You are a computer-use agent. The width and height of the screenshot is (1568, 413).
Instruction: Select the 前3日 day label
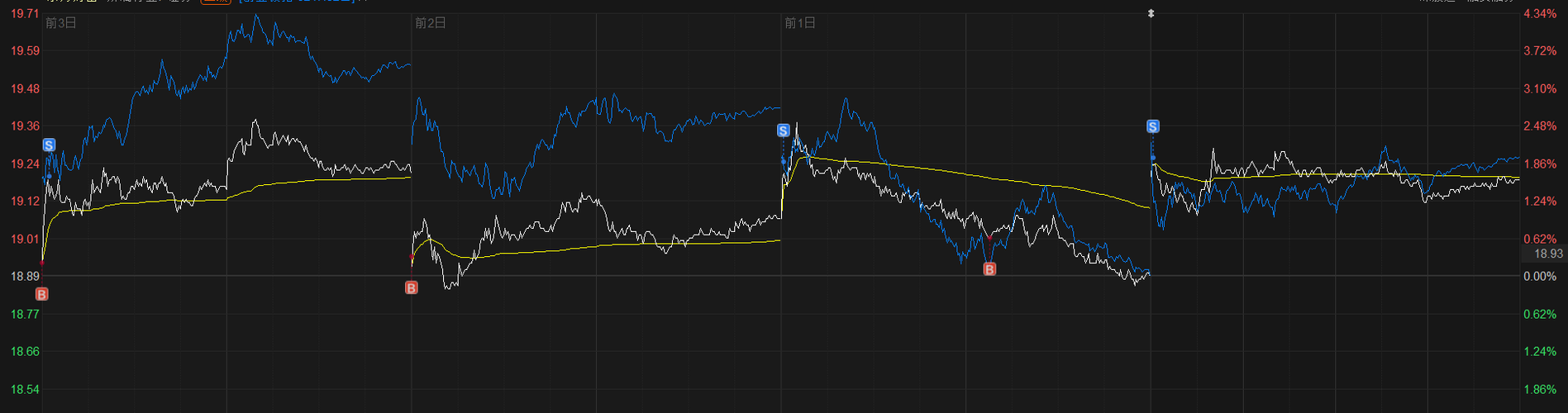pos(61,23)
